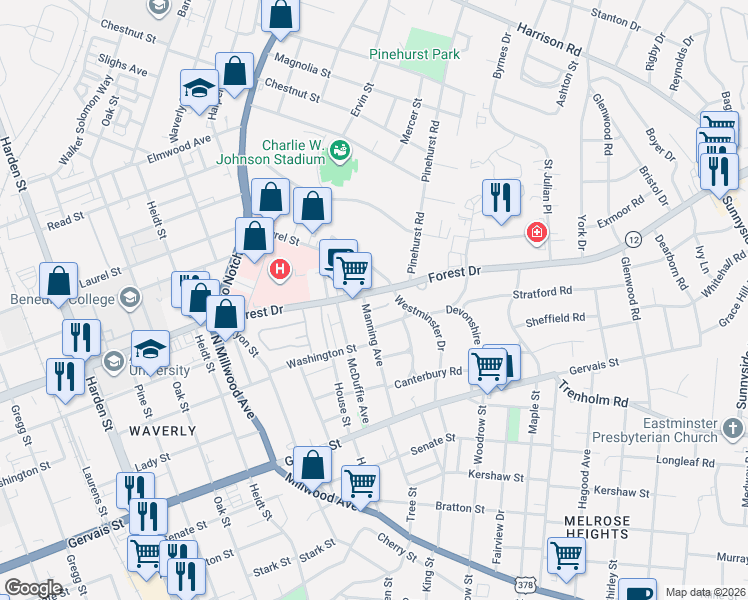Select the Fairview Dr label
Screen dimensions: 748x600
tap(498, 537)
